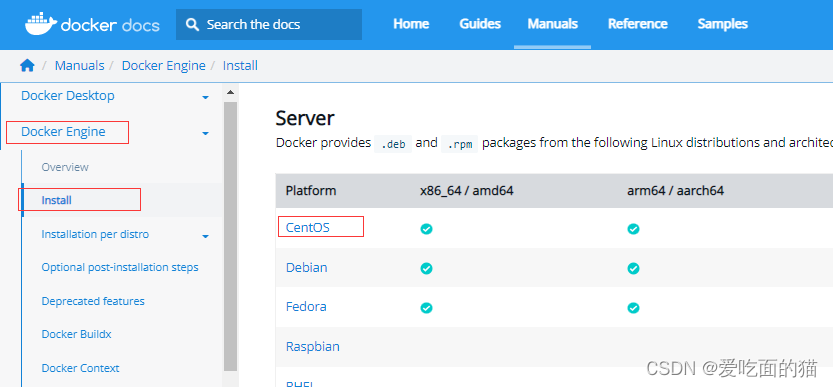
Task: Open the Samples navigation tab
Action: click(722, 24)
